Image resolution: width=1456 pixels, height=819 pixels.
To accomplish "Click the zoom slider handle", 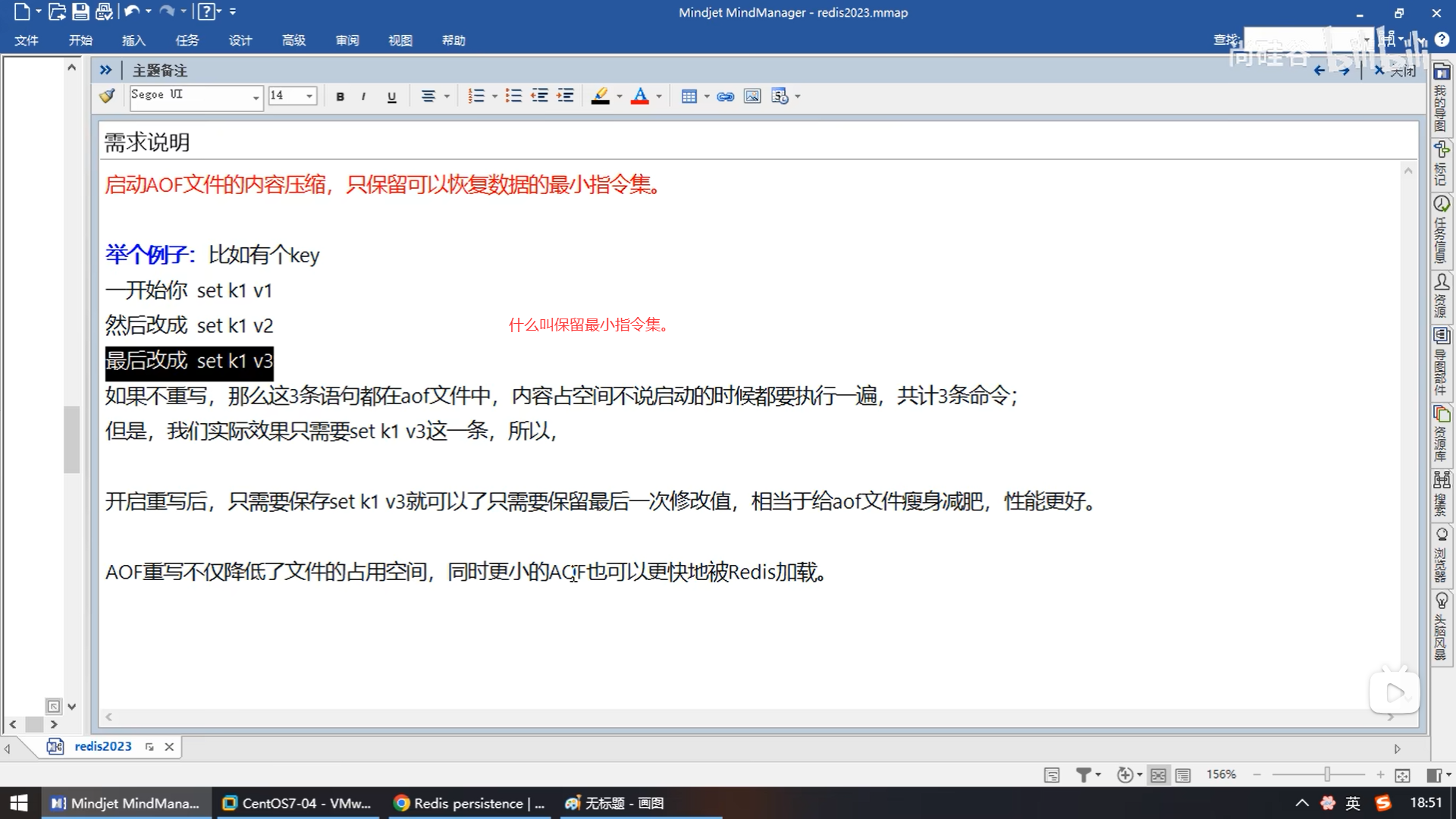I will tap(1327, 774).
